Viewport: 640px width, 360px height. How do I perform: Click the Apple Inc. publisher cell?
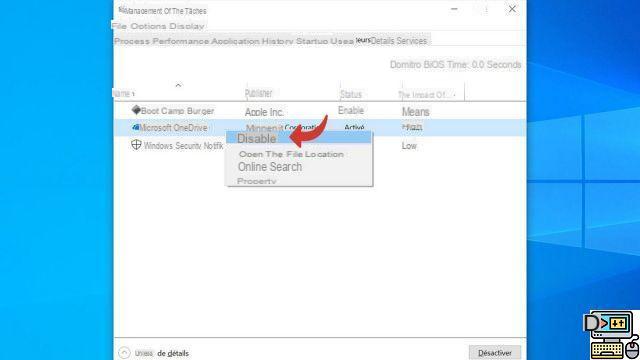[264, 112]
